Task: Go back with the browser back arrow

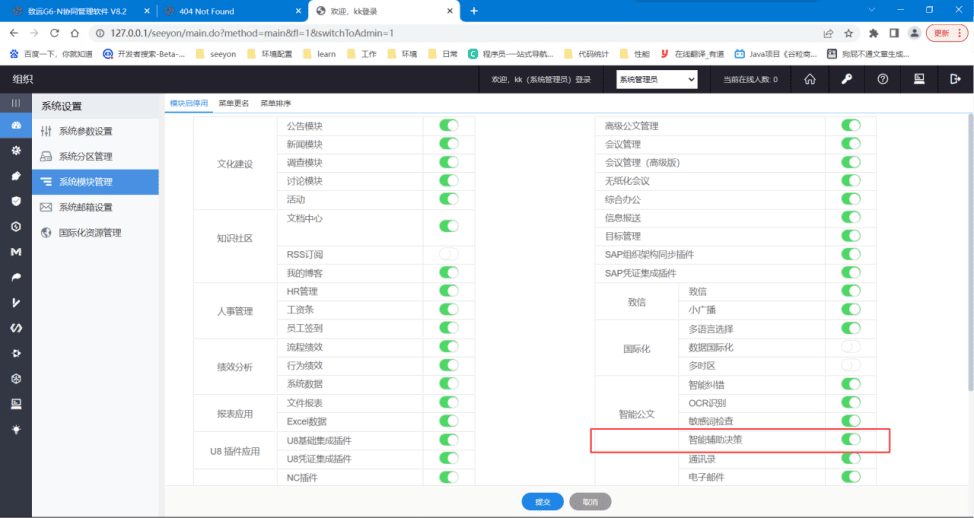Action: (14, 33)
